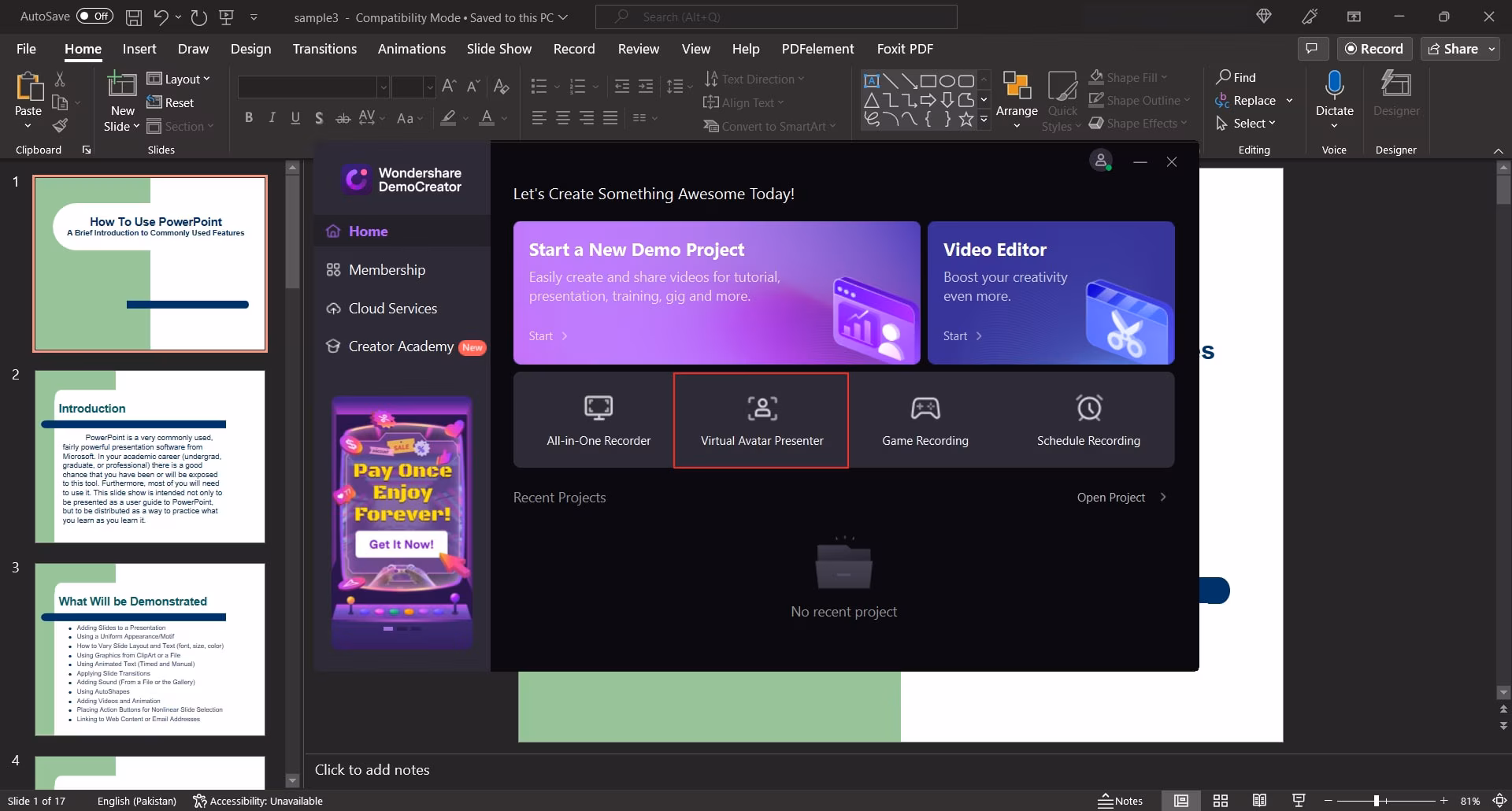Click Start on Video Editor card
Screen dimensions: 1512x811
[962, 336]
